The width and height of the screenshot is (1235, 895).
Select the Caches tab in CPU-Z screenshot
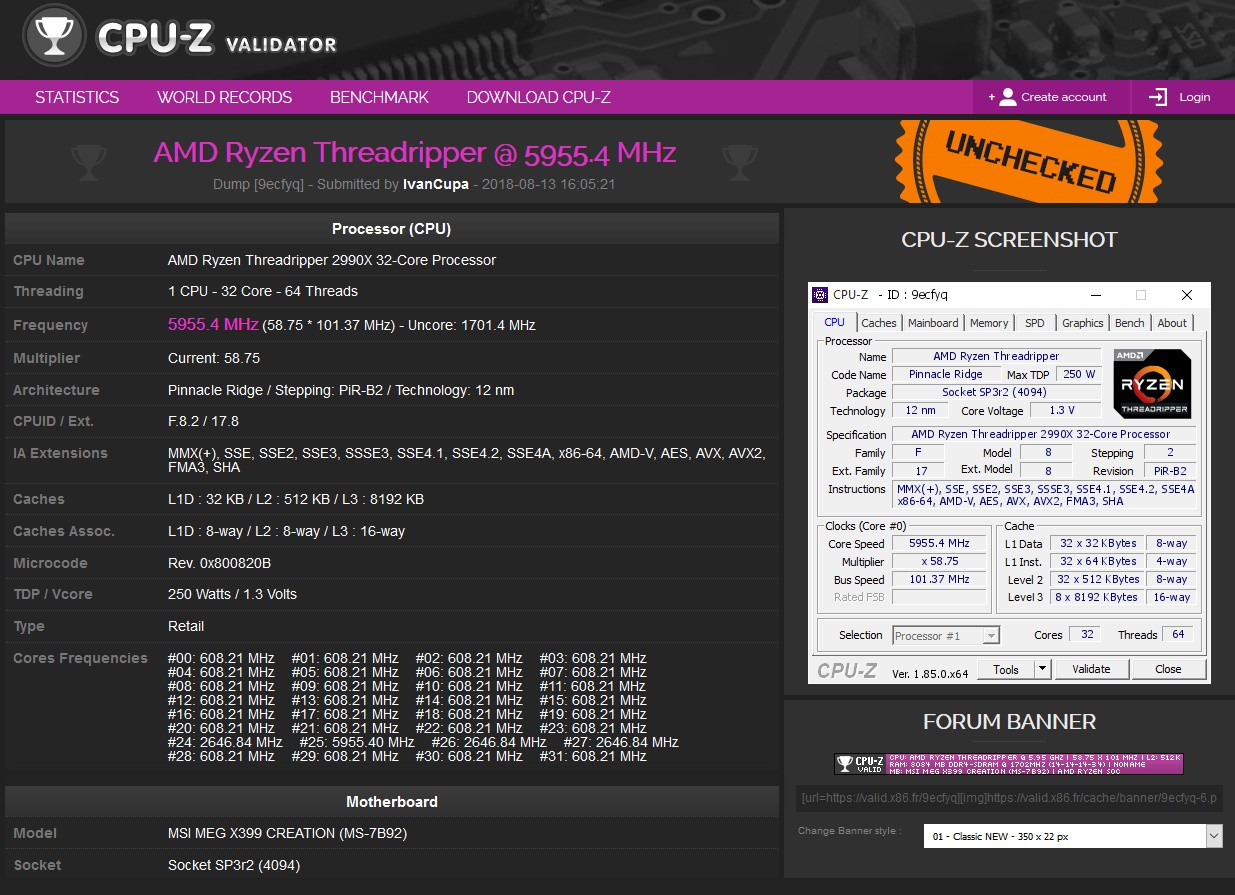click(879, 323)
